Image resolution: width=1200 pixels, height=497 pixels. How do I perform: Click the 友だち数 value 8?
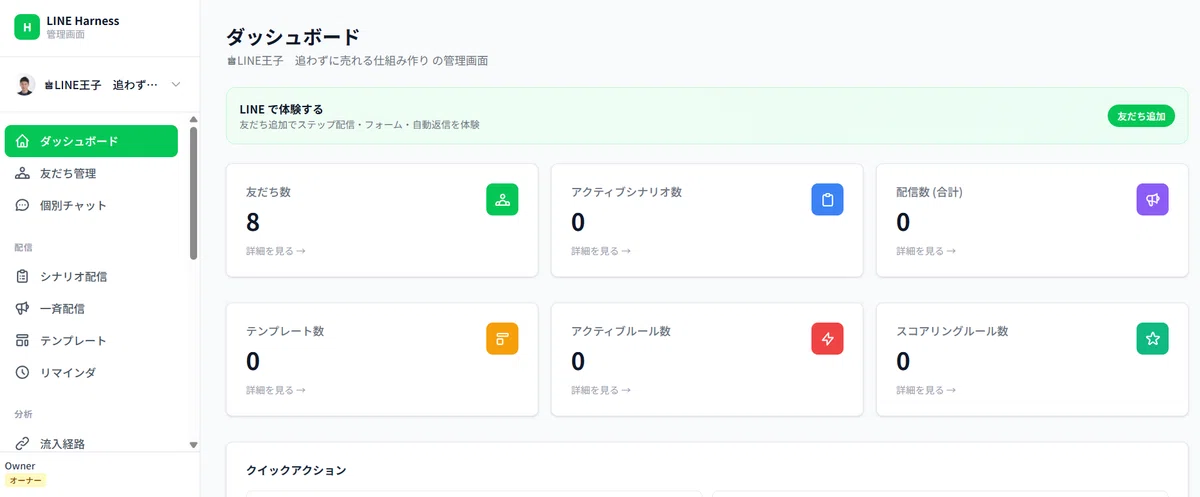253,221
